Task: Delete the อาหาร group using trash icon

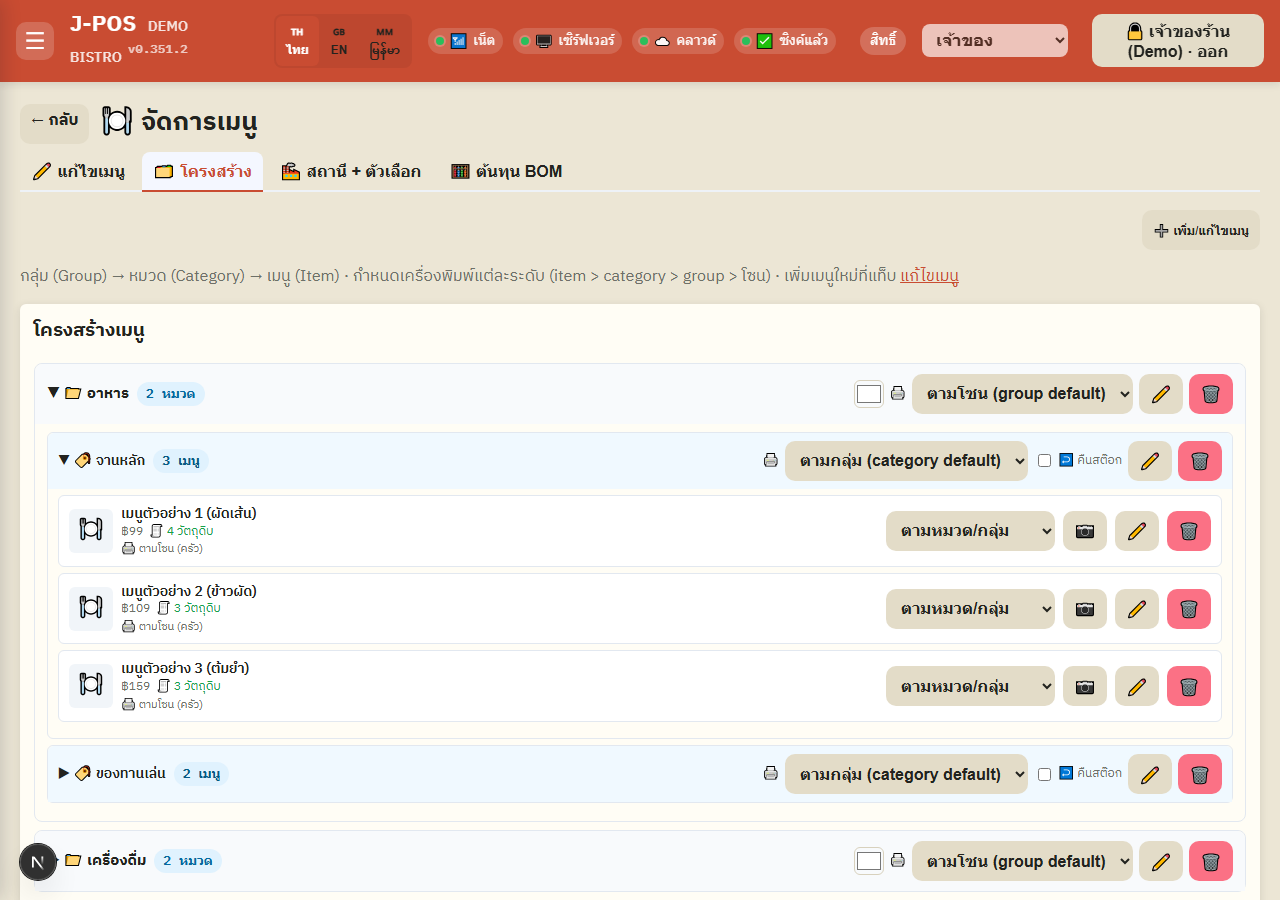Action: pos(1211,394)
